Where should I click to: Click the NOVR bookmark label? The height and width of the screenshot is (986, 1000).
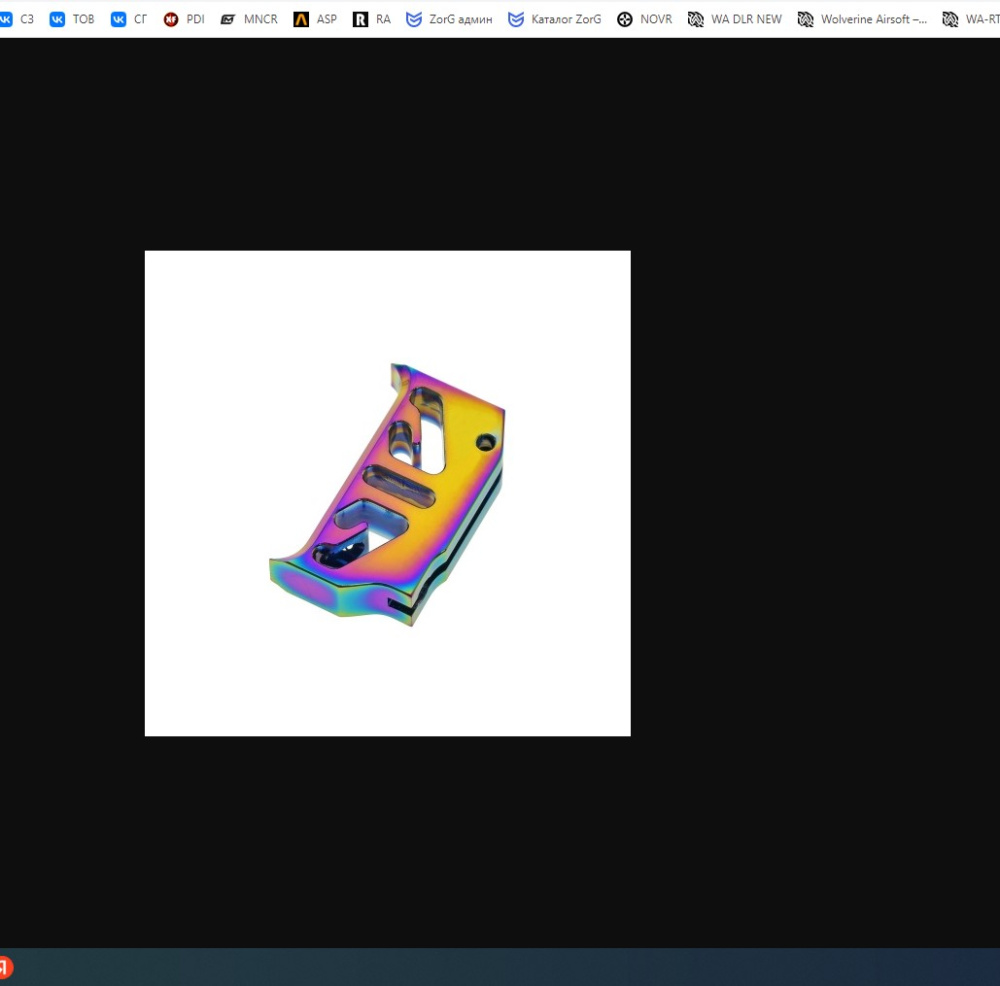click(656, 19)
